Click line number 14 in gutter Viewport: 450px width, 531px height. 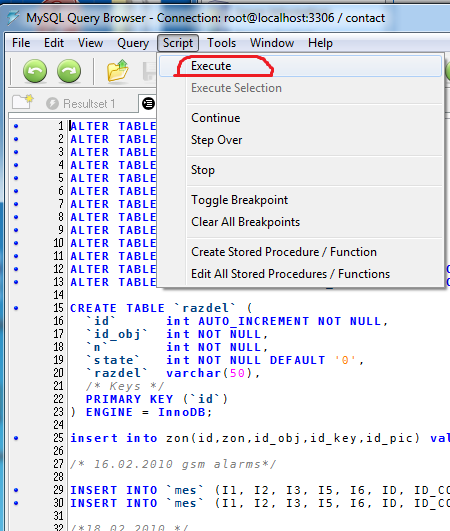click(58, 295)
